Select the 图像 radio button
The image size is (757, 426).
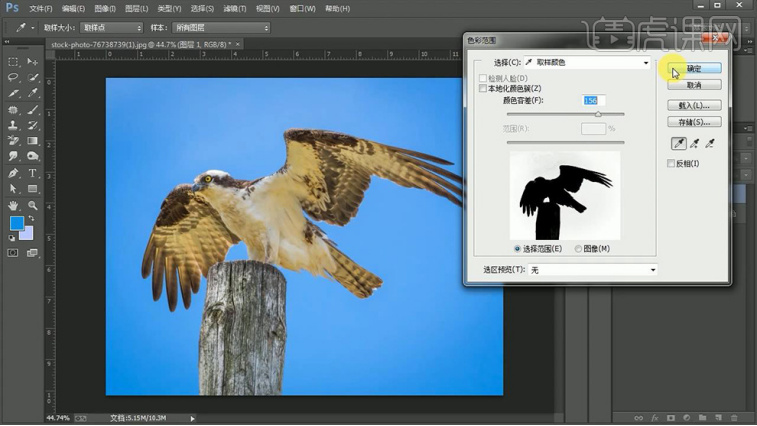pos(579,249)
